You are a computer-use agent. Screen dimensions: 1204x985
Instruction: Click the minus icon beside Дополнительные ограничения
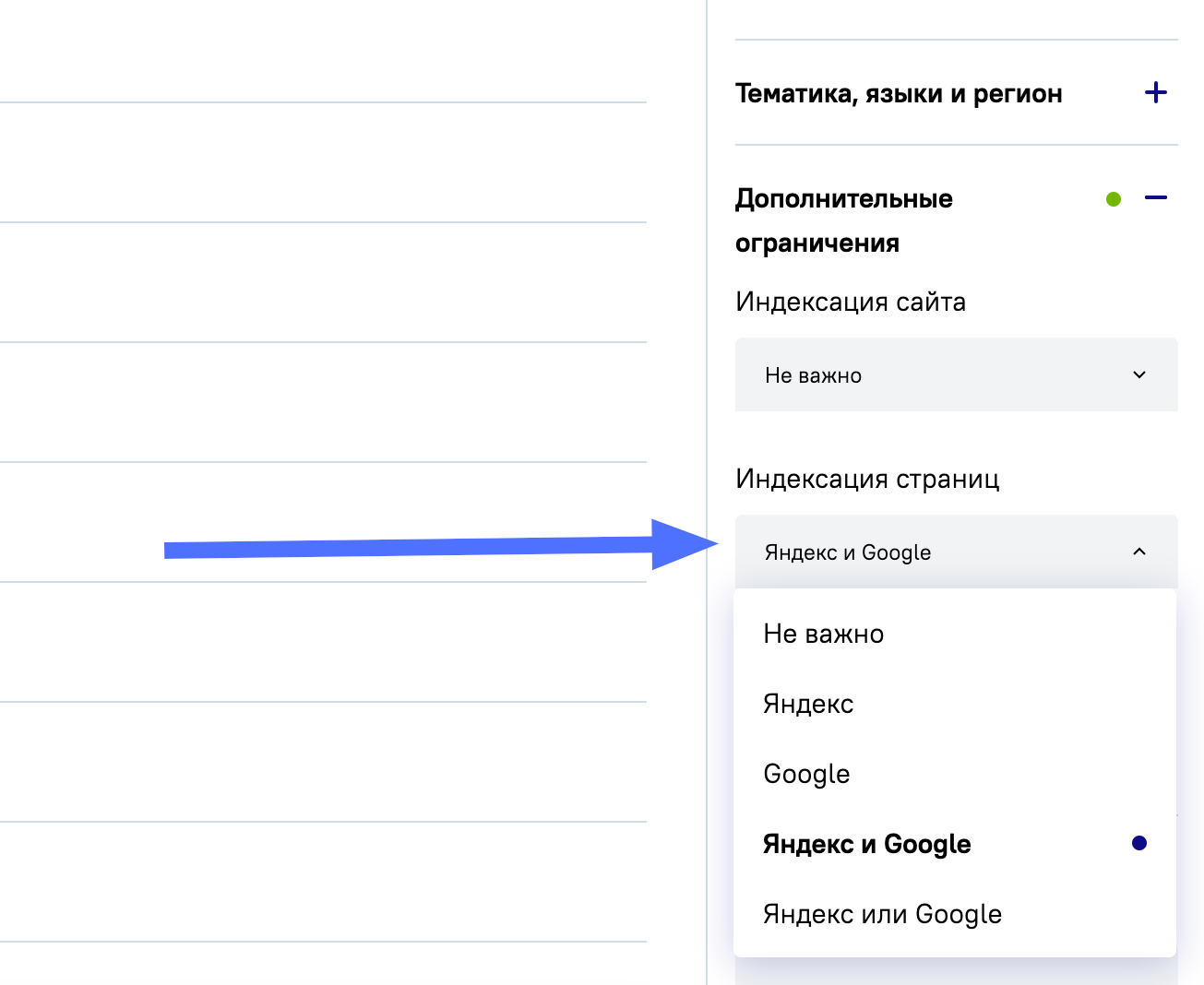(x=1155, y=197)
